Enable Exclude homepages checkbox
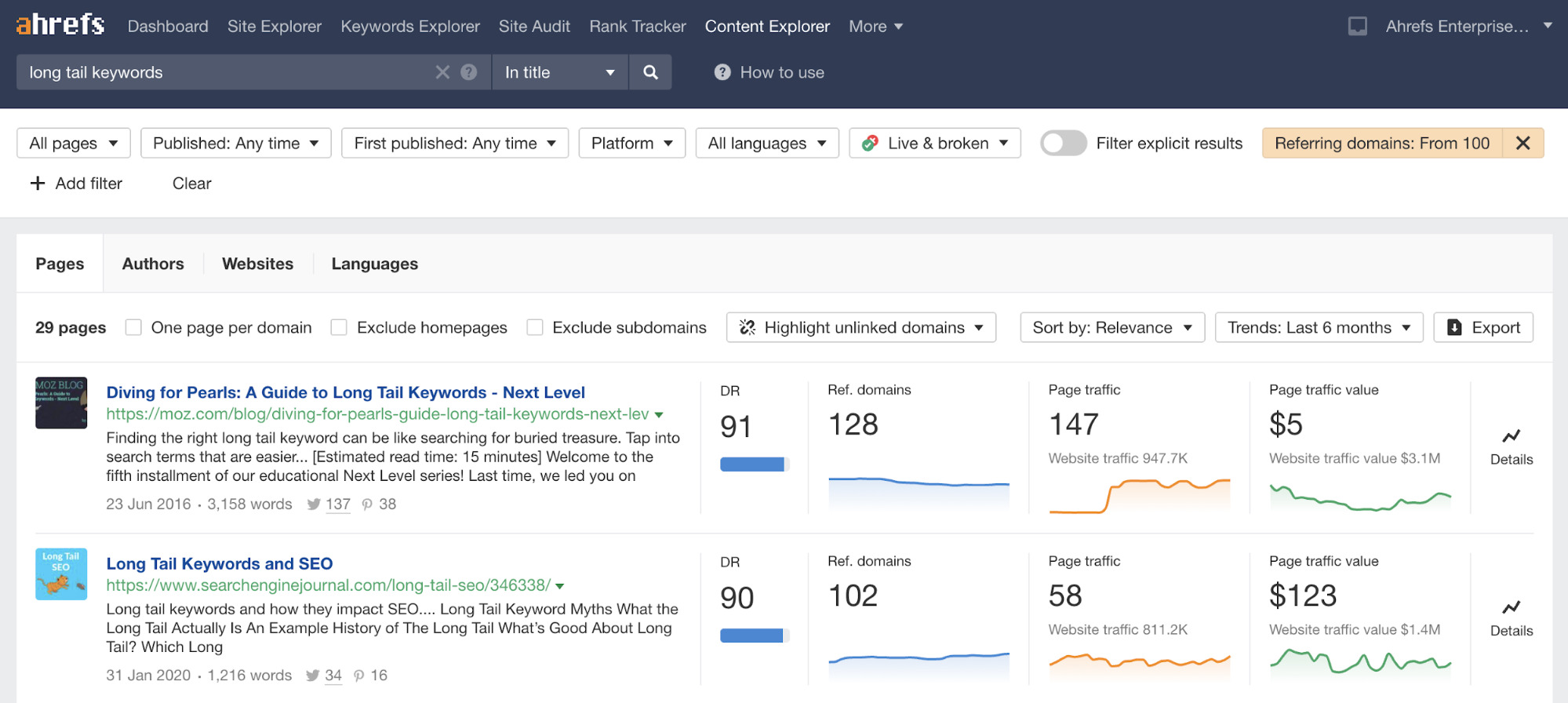This screenshot has height=703, width=1568. [339, 327]
